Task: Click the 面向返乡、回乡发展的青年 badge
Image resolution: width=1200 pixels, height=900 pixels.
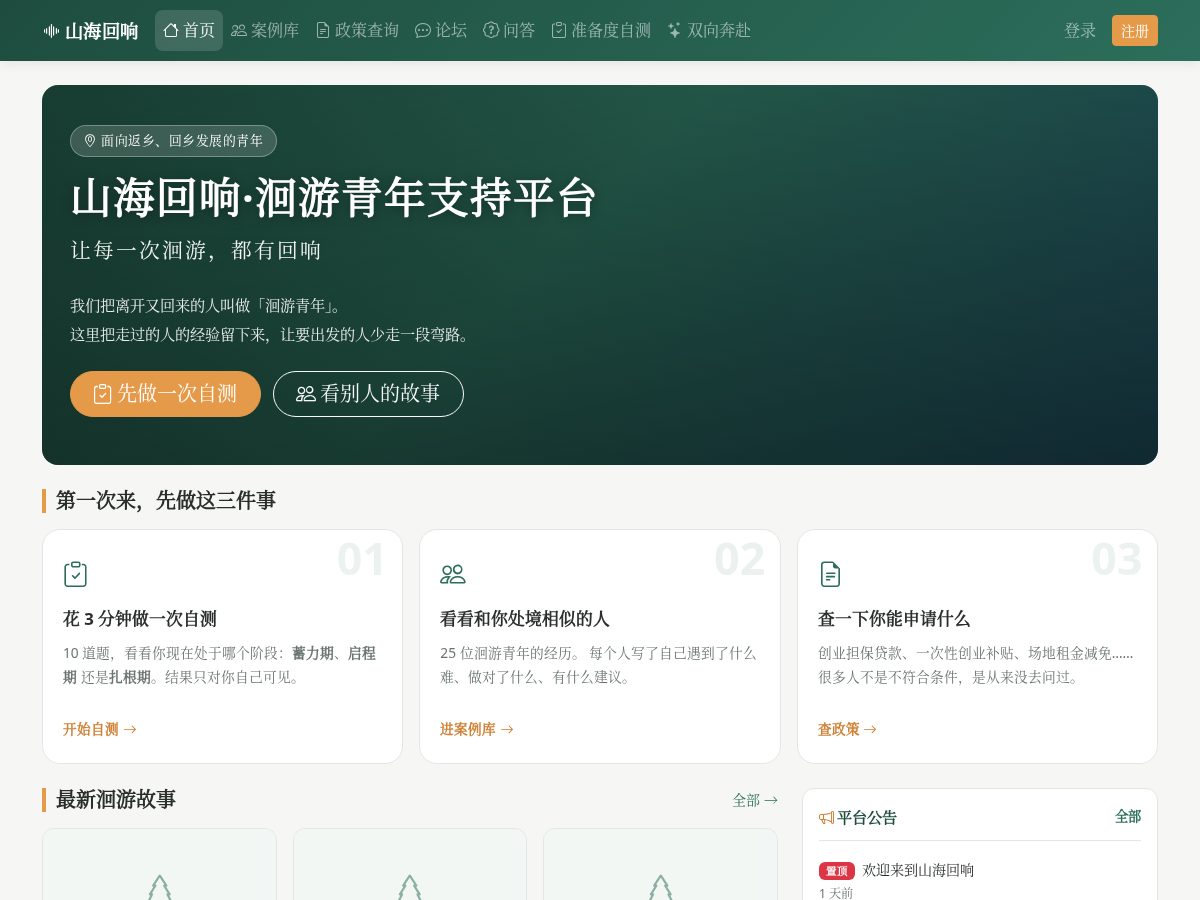Action: coord(173,141)
